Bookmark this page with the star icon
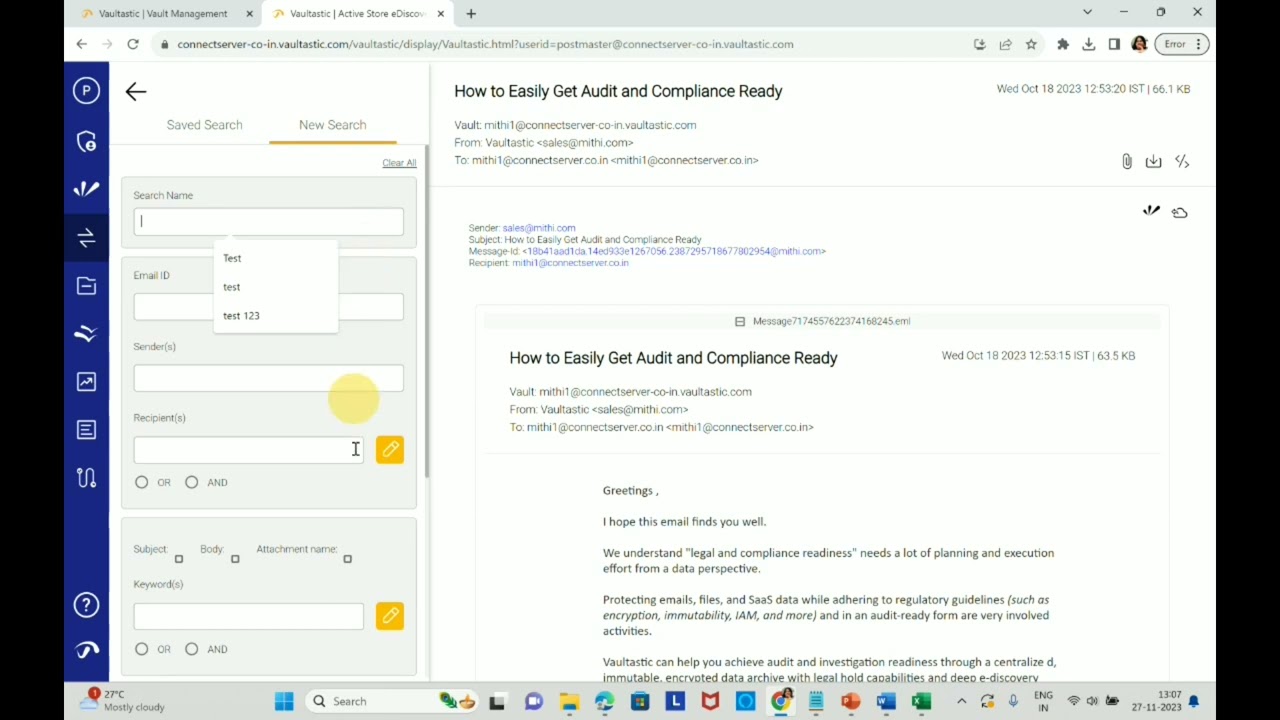The height and width of the screenshot is (720, 1280). [x=1031, y=44]
